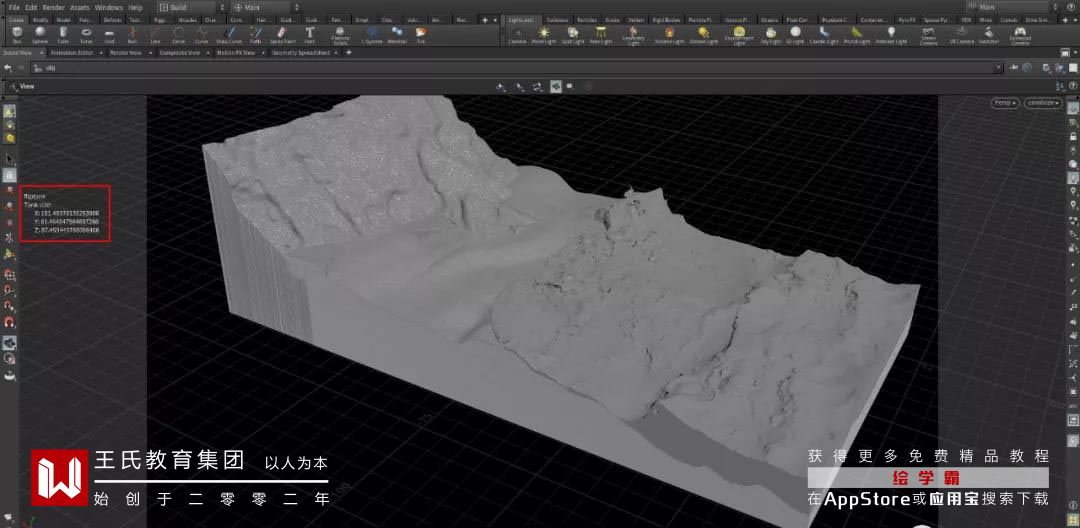Click the back arrow navigation button
1080x528 pixels.
[x=7, y=68]
